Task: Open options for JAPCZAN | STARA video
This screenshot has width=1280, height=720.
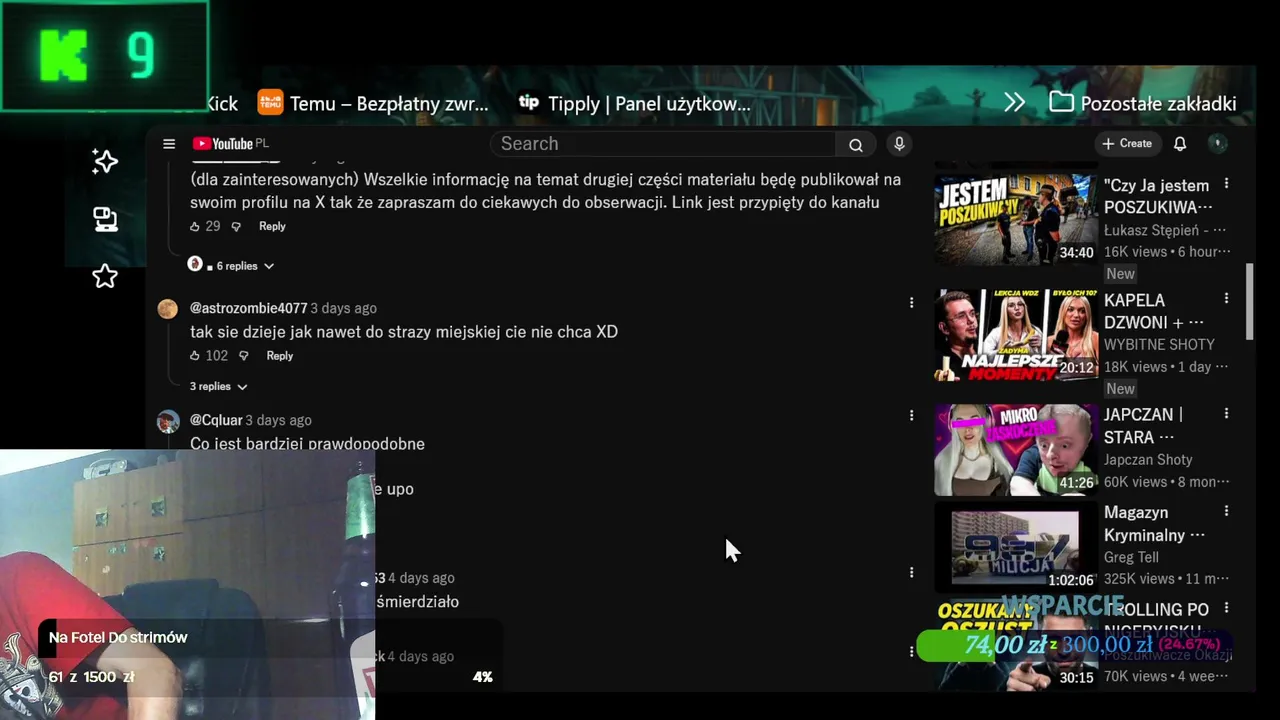Action: (x=1226, y=413)
